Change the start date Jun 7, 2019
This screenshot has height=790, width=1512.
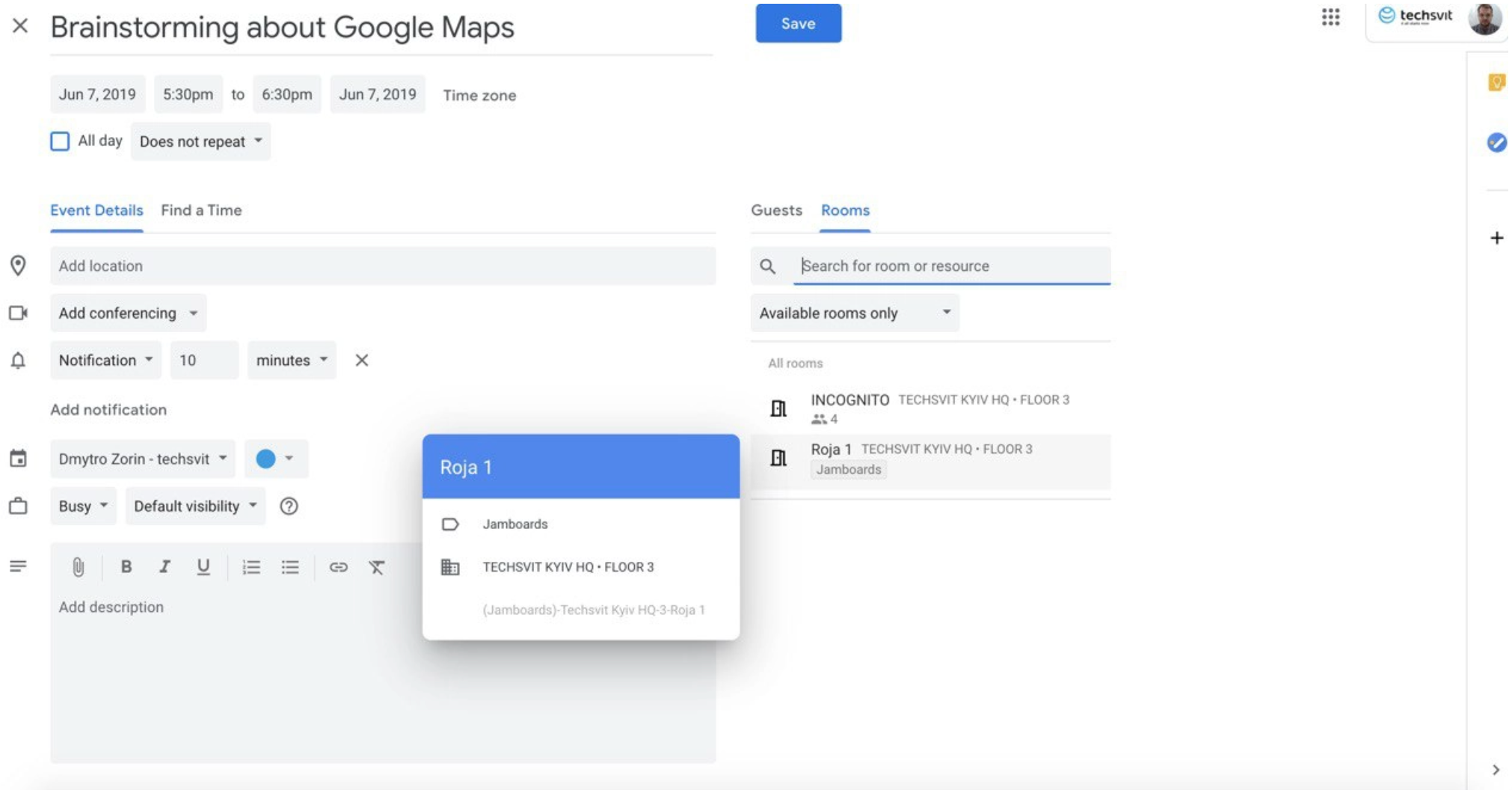[97, 94]
